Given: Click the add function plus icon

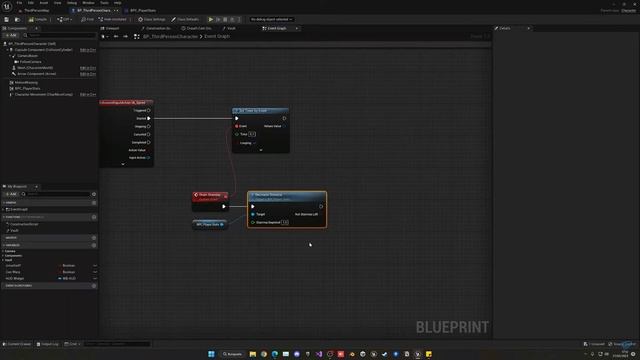Looking at the screenshot, I should point(94,217).
